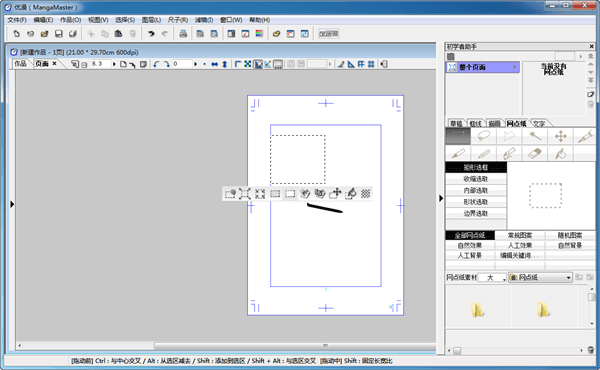The image size is (600, 370).
Task: Click the 自然效果 tone category
Action: 470,245
